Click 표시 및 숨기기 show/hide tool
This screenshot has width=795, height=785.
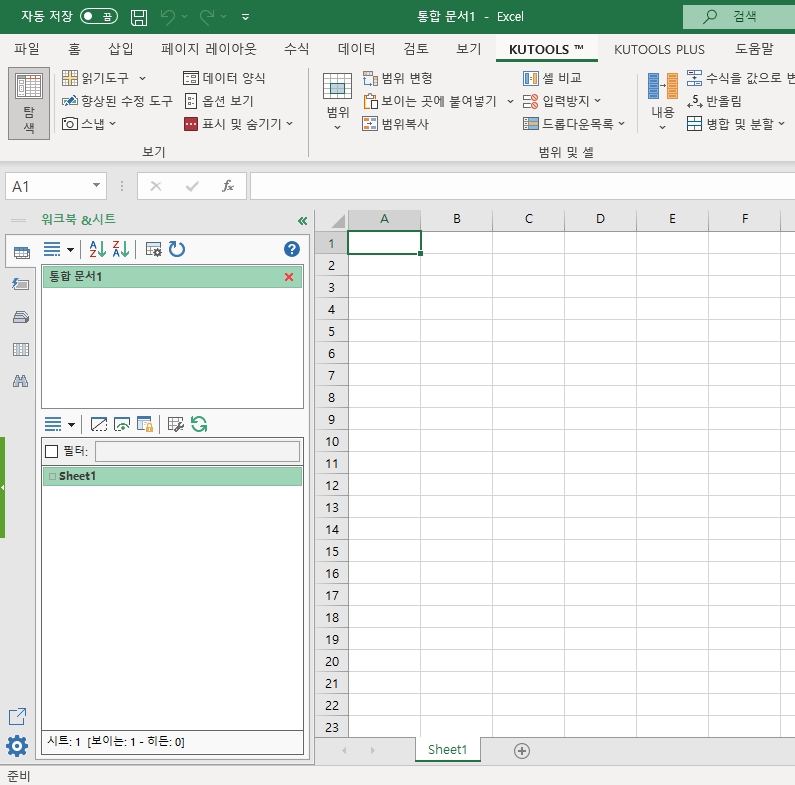point(238,124)
